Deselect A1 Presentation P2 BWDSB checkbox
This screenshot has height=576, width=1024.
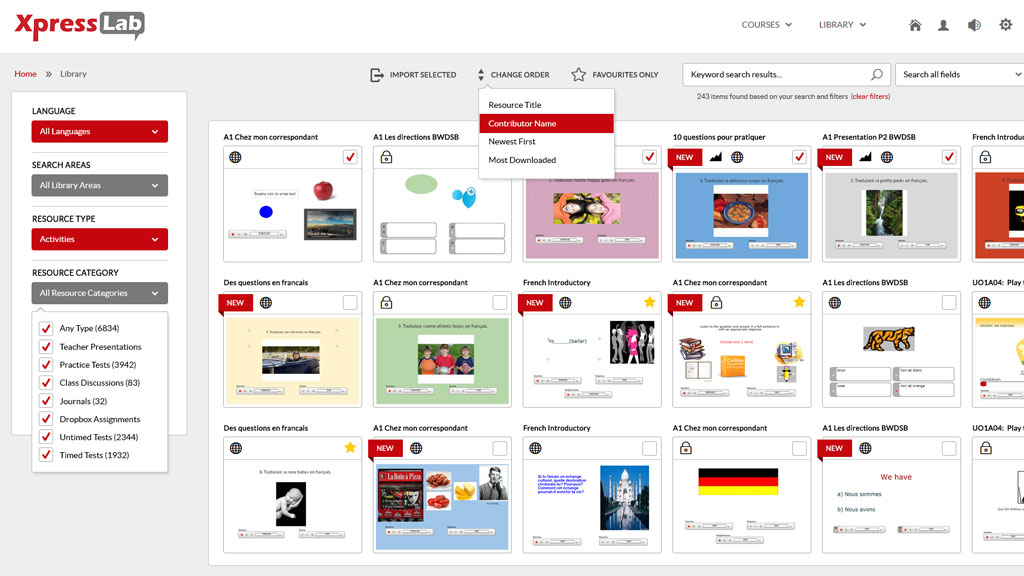[949, 157]
